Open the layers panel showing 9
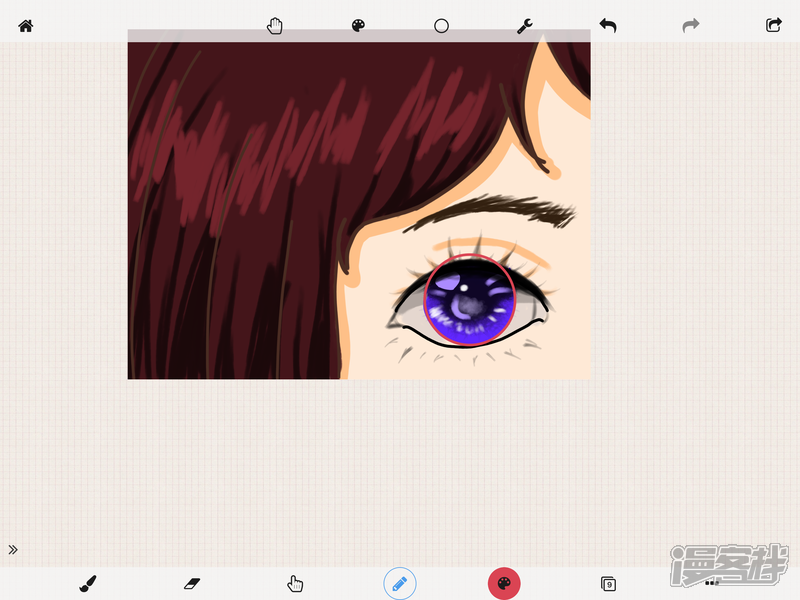Image resolution: width=800 pixels, height=600 pixels. pyautogui.click(x=608, y=584)
